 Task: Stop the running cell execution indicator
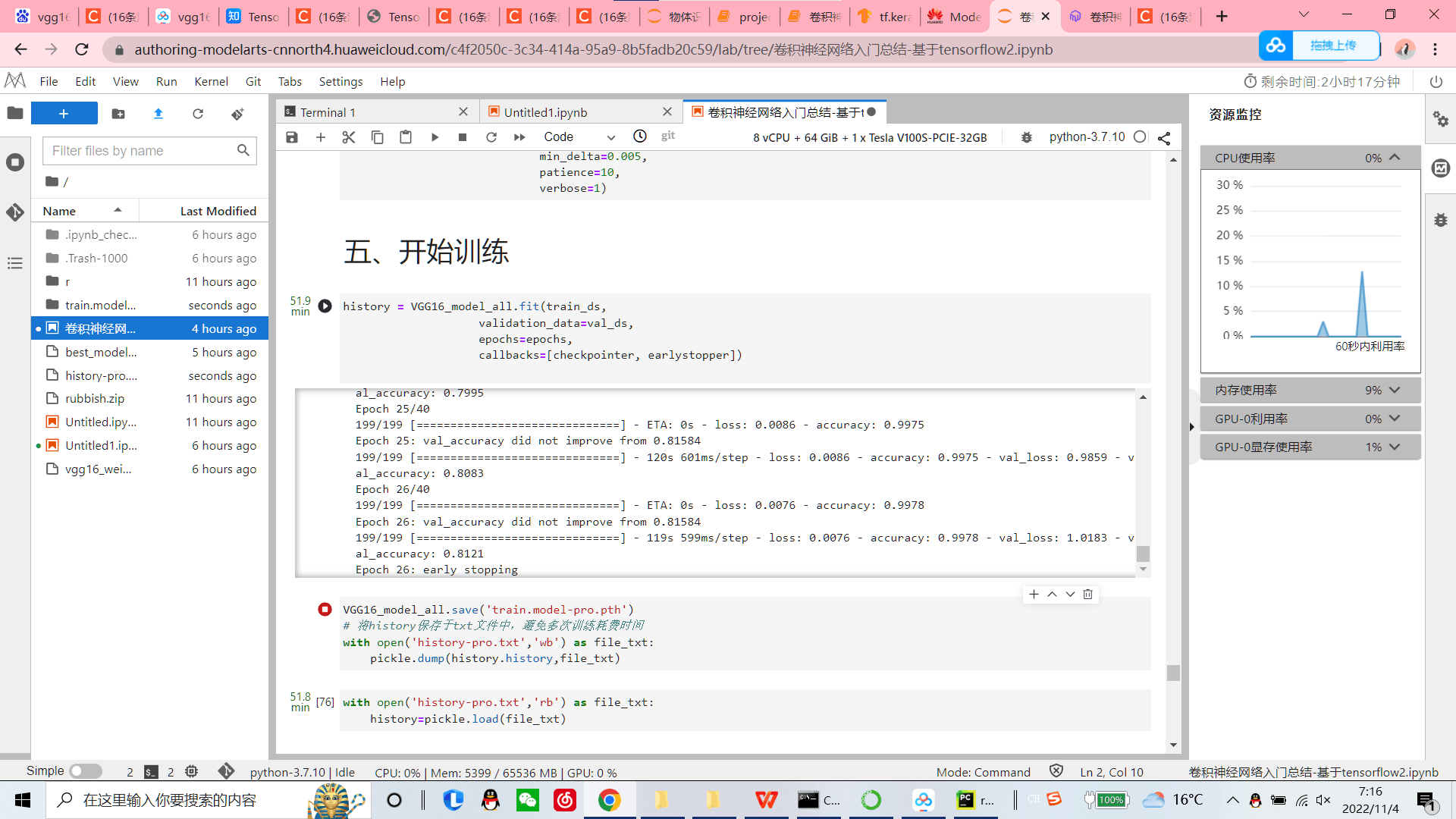click(x=325, y=610)
